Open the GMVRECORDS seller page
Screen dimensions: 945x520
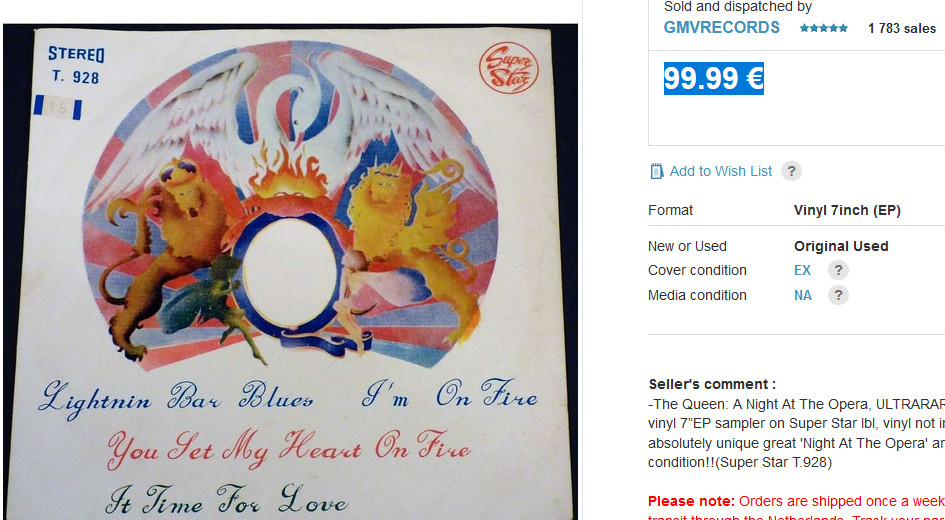(721, 28)
